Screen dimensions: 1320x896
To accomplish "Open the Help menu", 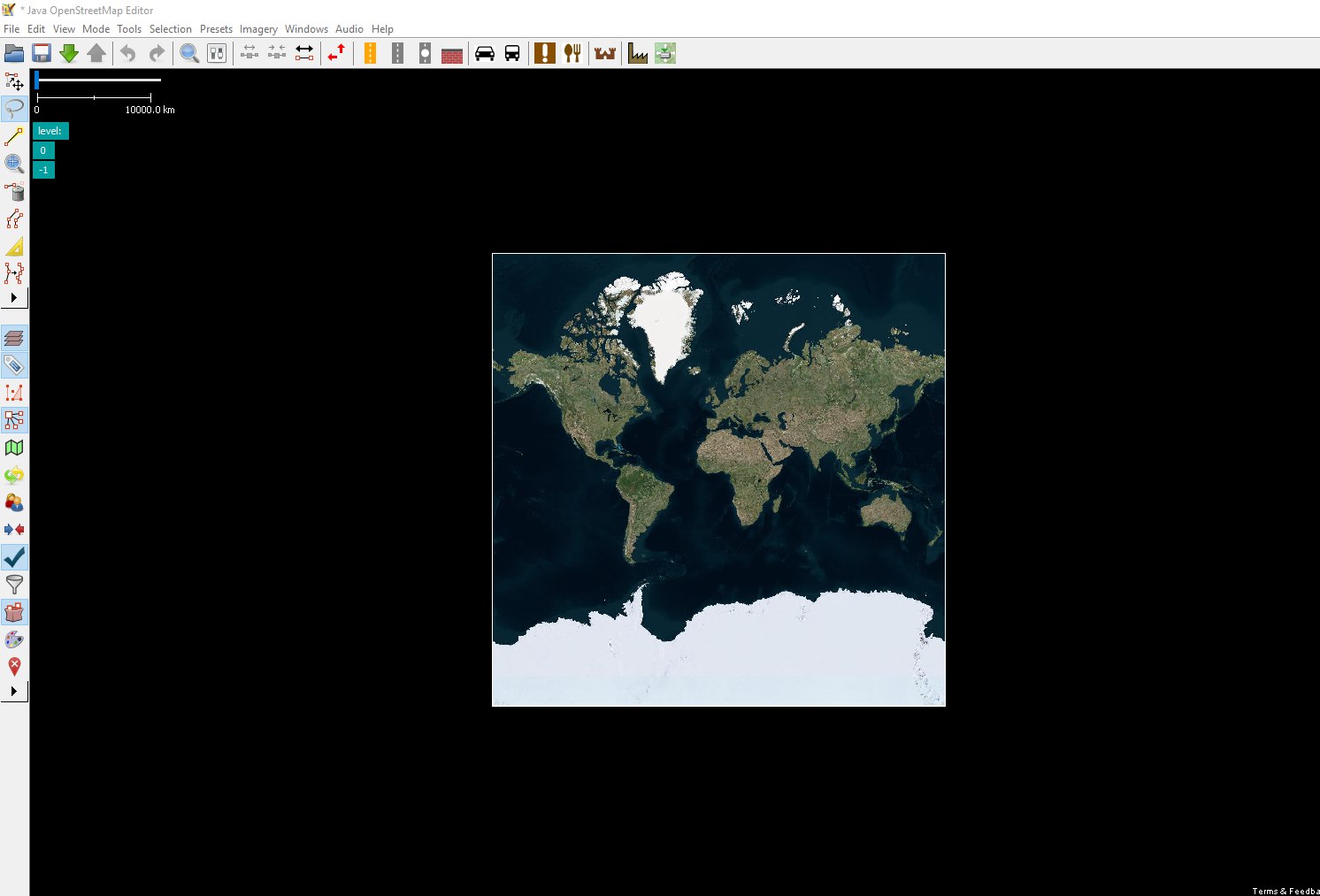I will click(x=382, y=29).
